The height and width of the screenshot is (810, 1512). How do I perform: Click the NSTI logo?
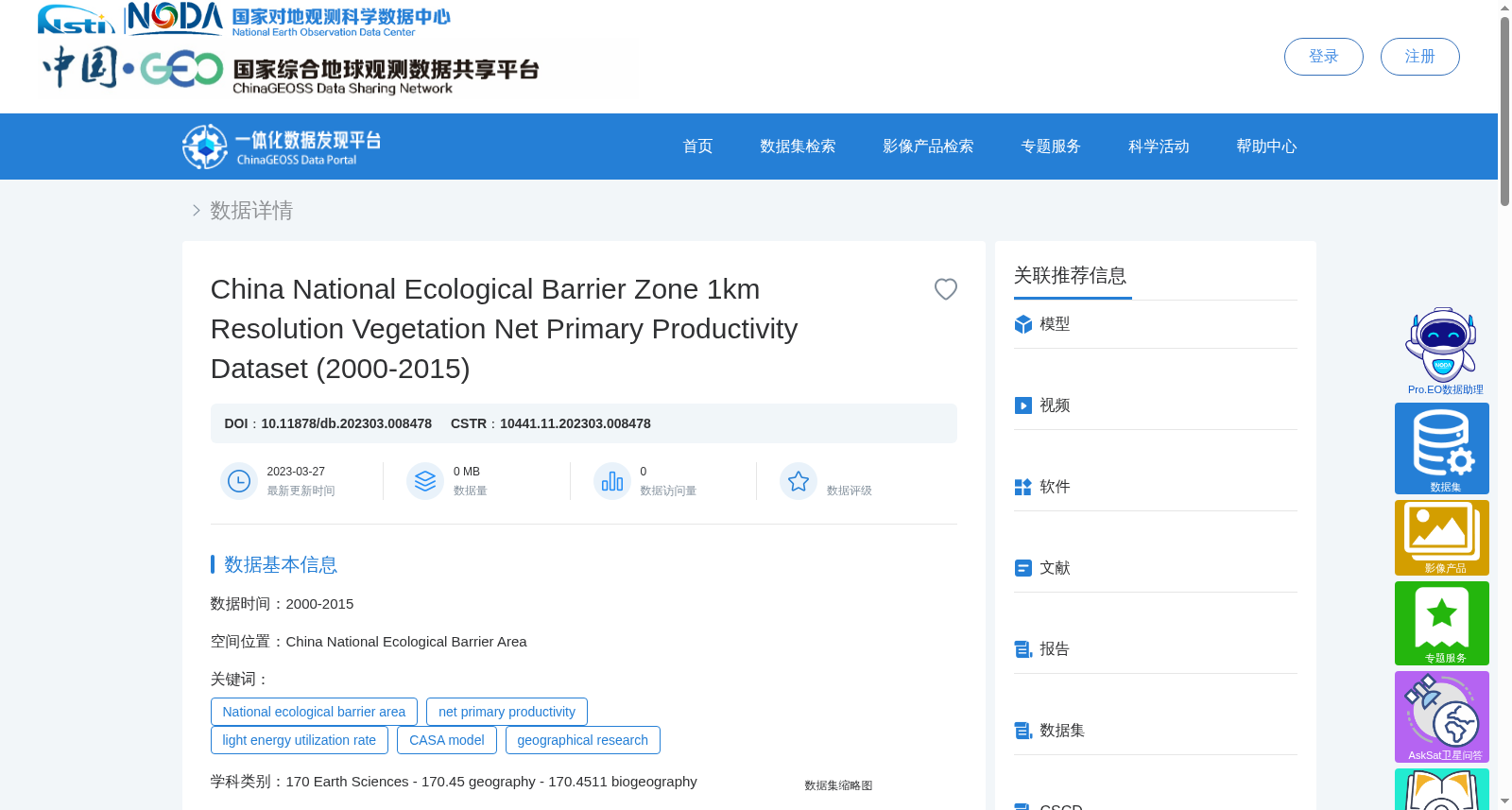tap(76, 20)
